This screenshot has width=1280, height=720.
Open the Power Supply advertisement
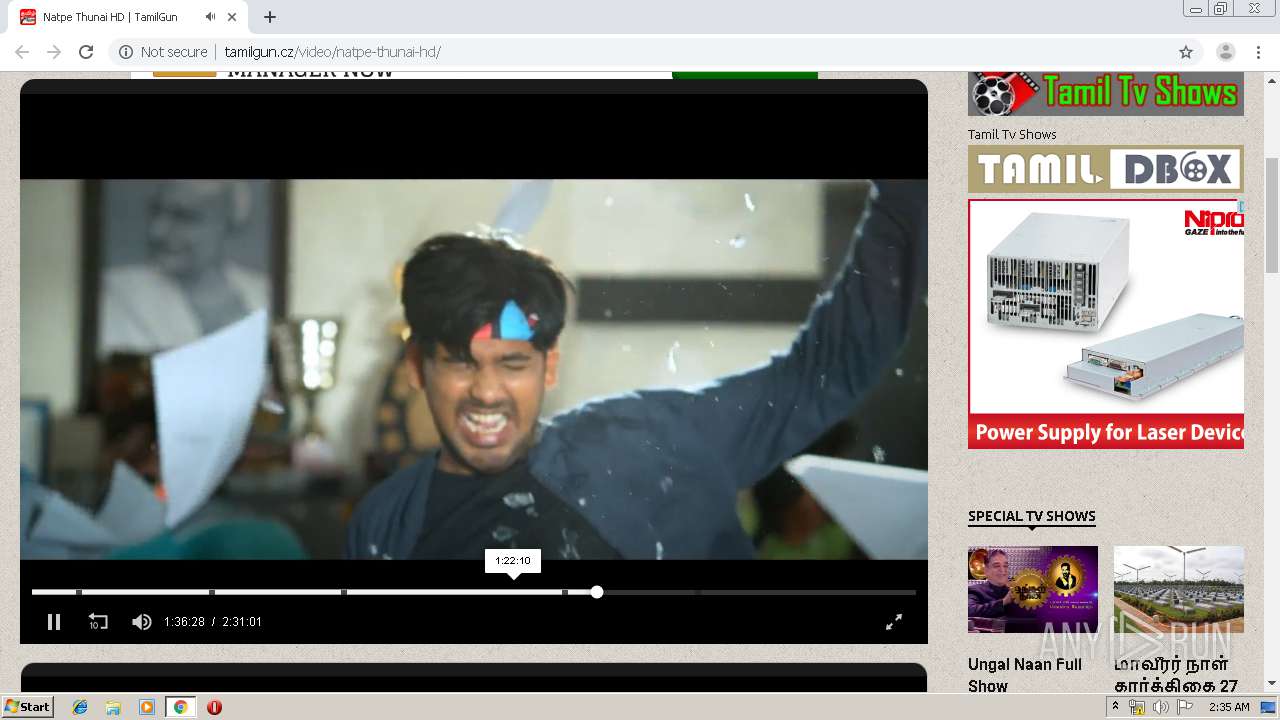click(1106, 324)
